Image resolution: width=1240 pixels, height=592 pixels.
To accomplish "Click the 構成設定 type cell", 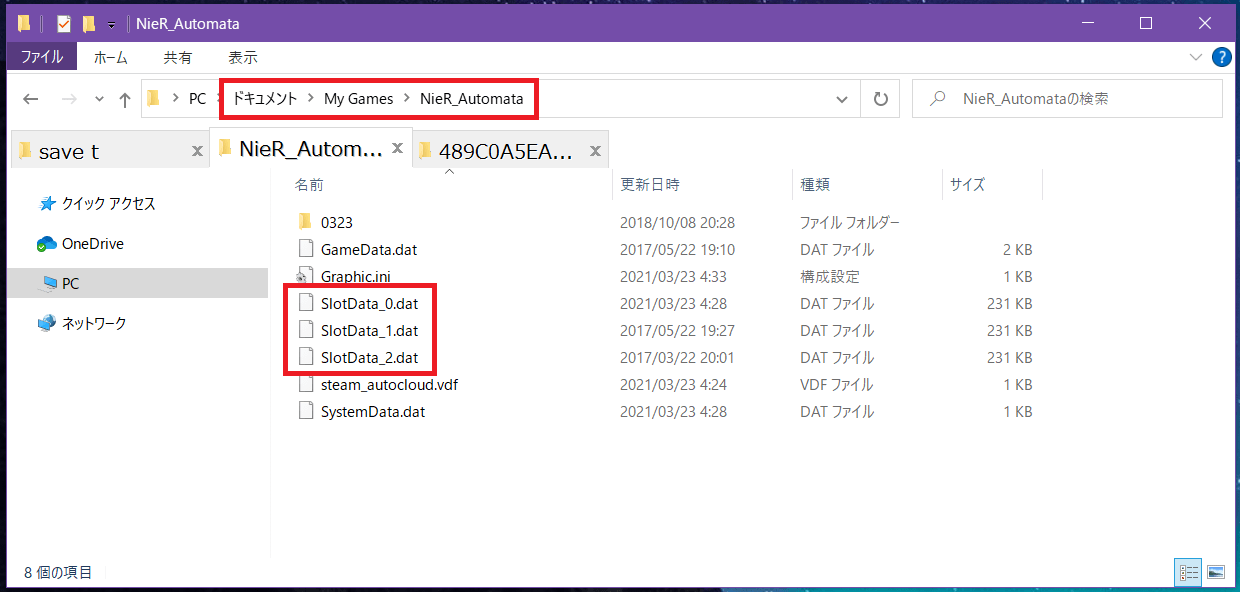I will pos(829,276).
